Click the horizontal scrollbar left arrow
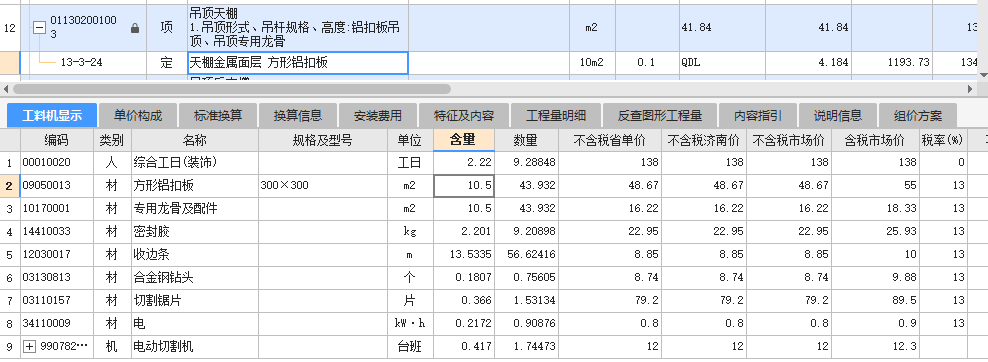 pyautogui.click(x=6, y=89)
